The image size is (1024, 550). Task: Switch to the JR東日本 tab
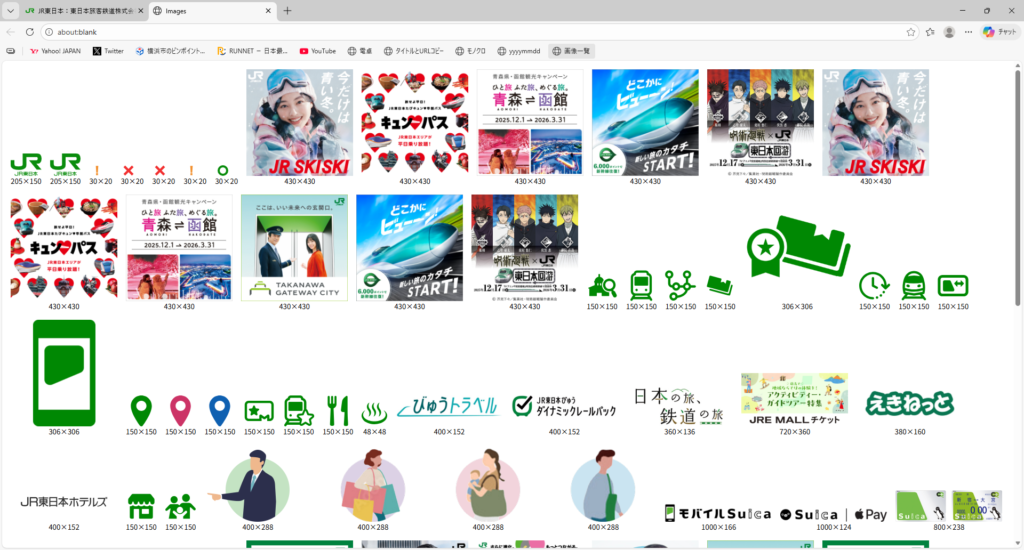click(x=83, y=11)
